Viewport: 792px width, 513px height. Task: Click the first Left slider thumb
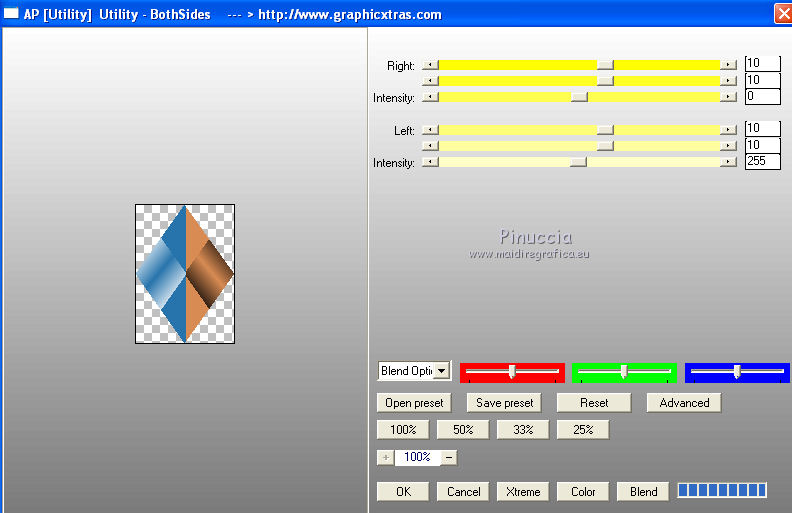pyautogui.click(x=605, y=130)
